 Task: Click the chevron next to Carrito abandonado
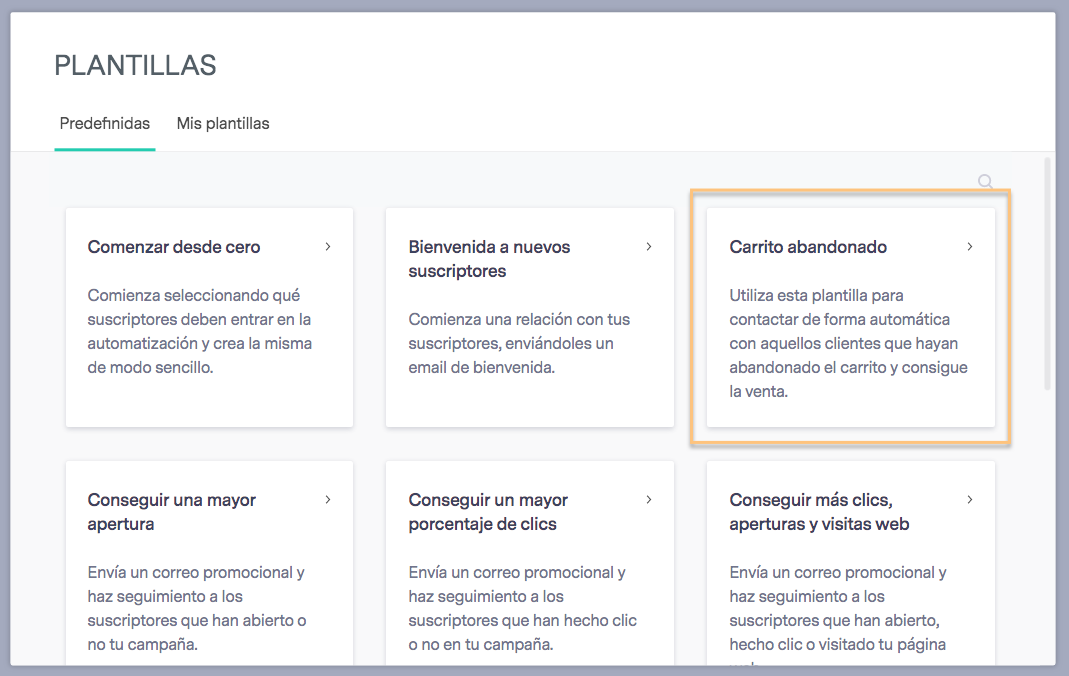click(970, 247)
